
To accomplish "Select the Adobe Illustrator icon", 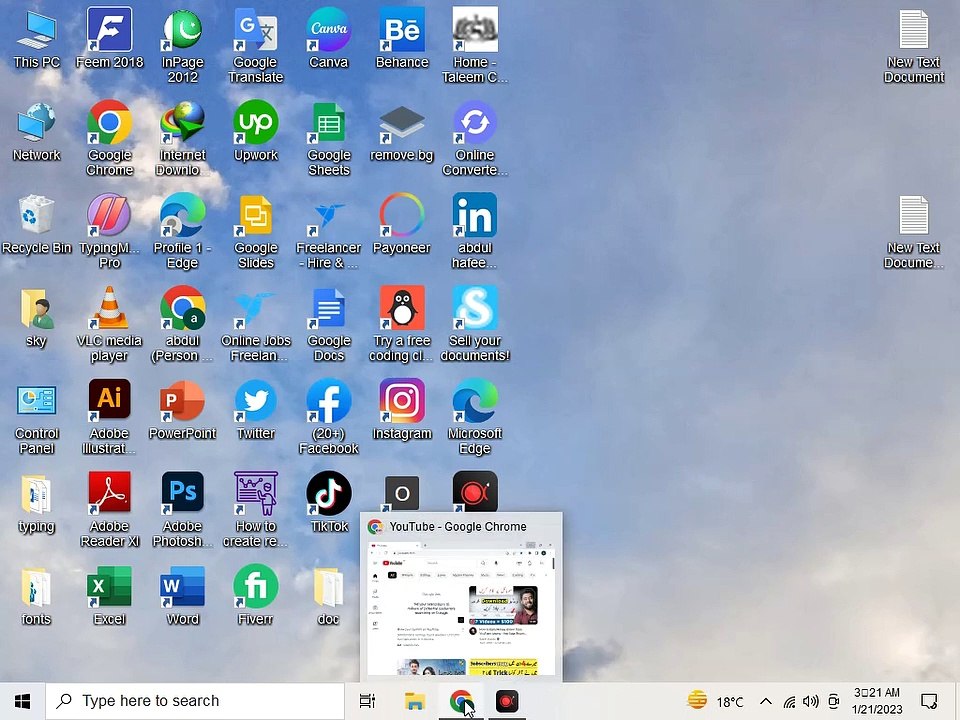I will pos(110,419).
